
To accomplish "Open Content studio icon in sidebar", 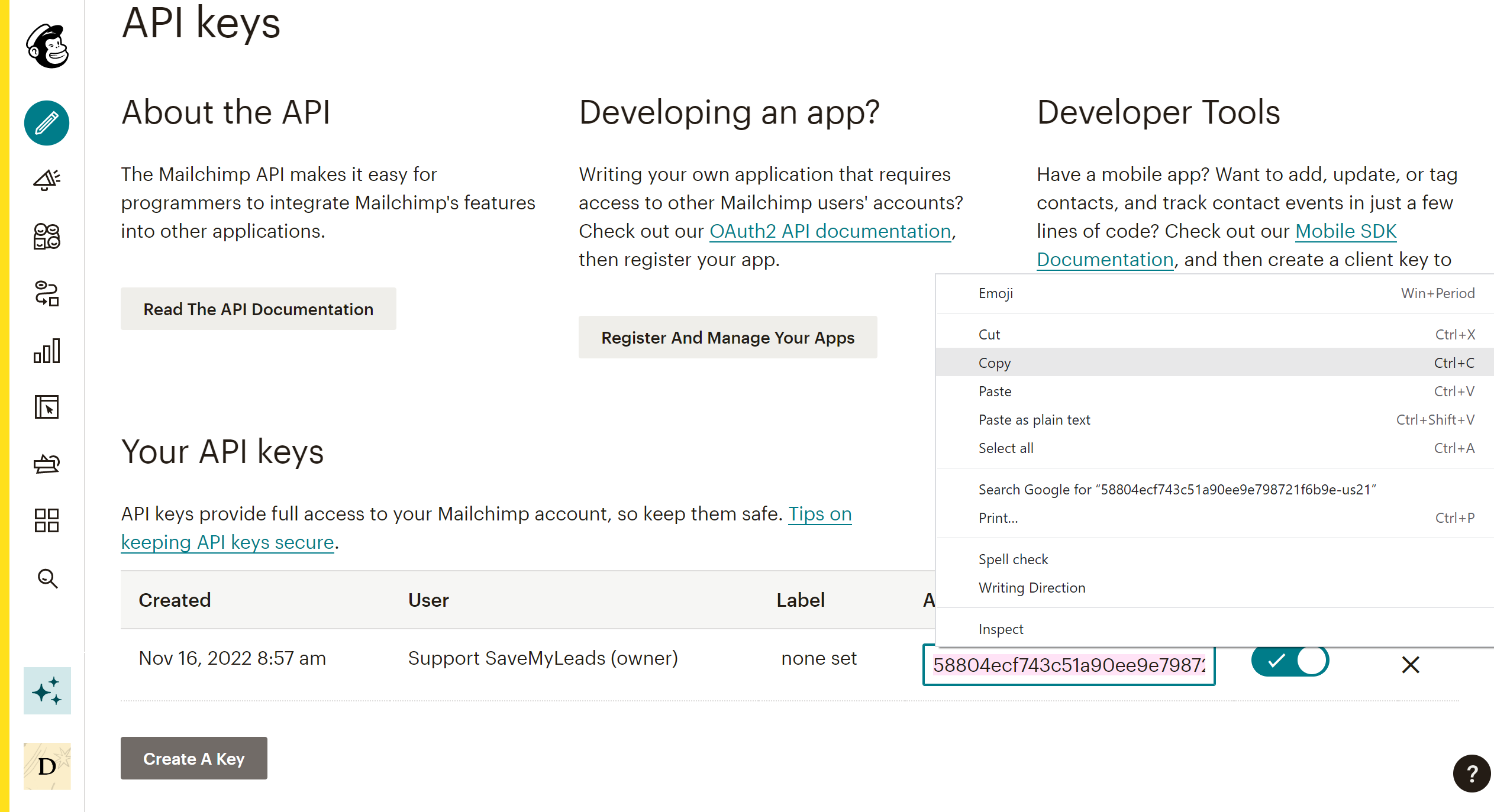I will coord(47,464).
